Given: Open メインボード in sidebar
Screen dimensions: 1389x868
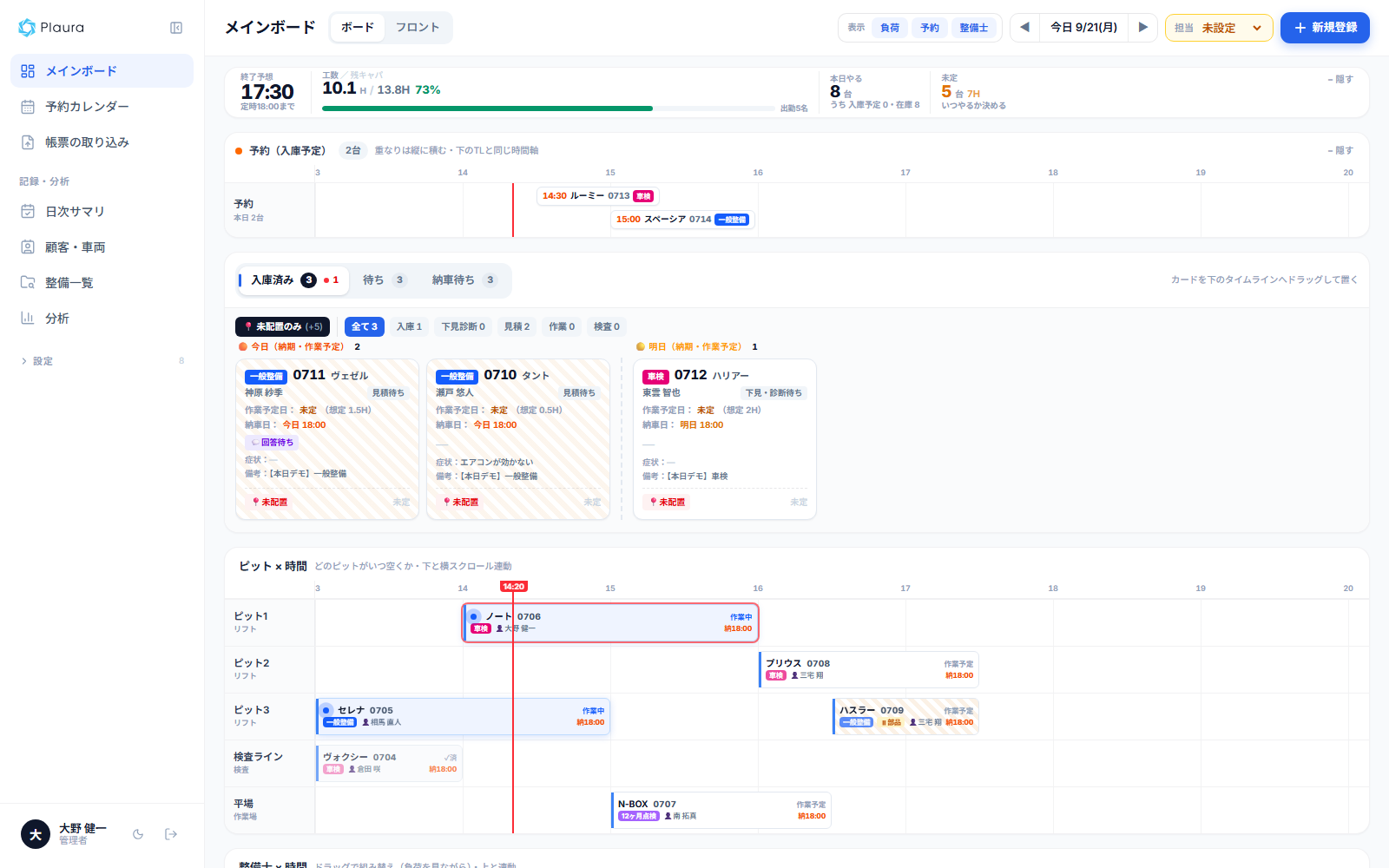Looking at the screenshot, I should 102,71.
